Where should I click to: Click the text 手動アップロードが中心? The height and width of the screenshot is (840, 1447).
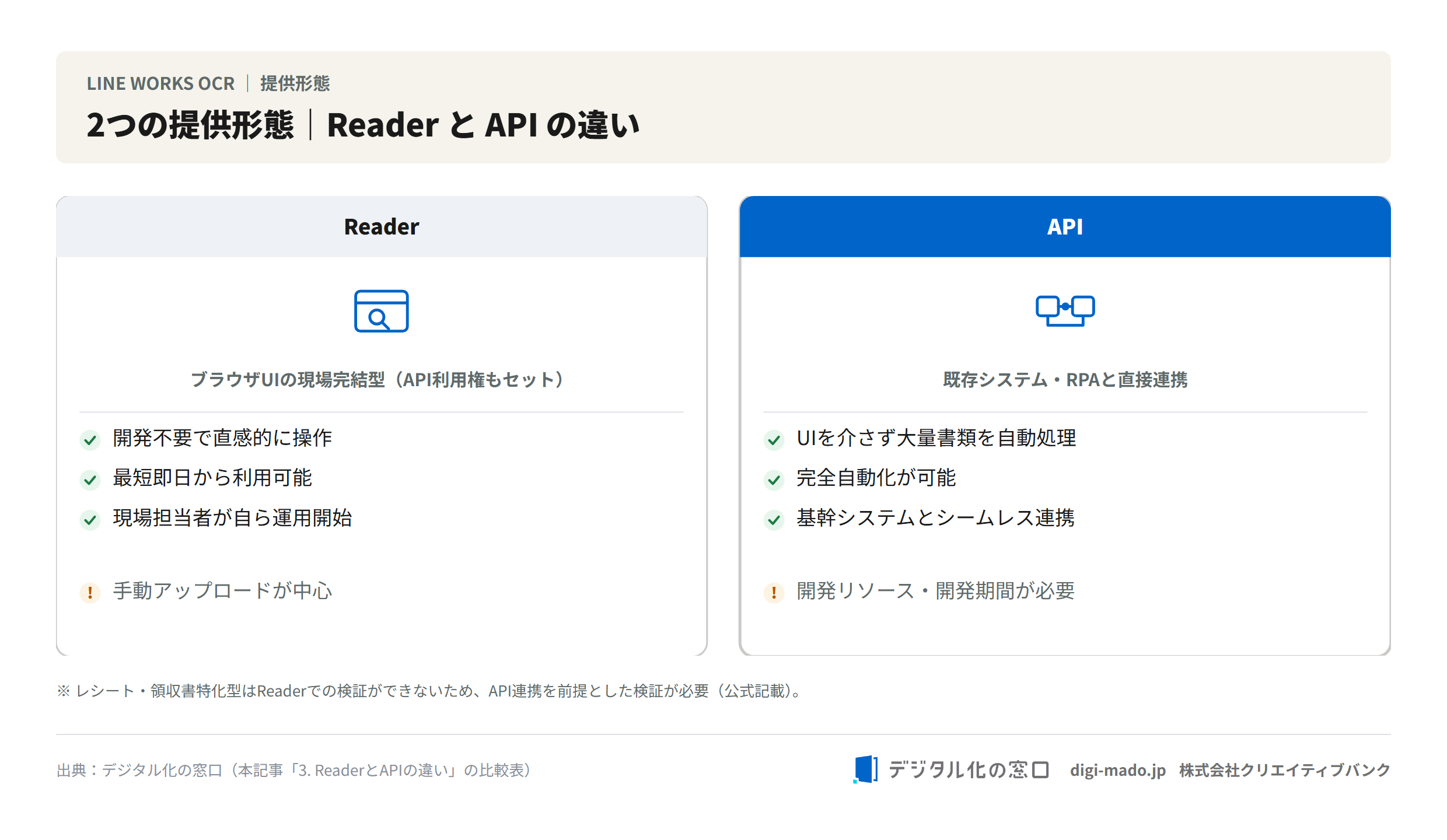[x=222, y=590]
